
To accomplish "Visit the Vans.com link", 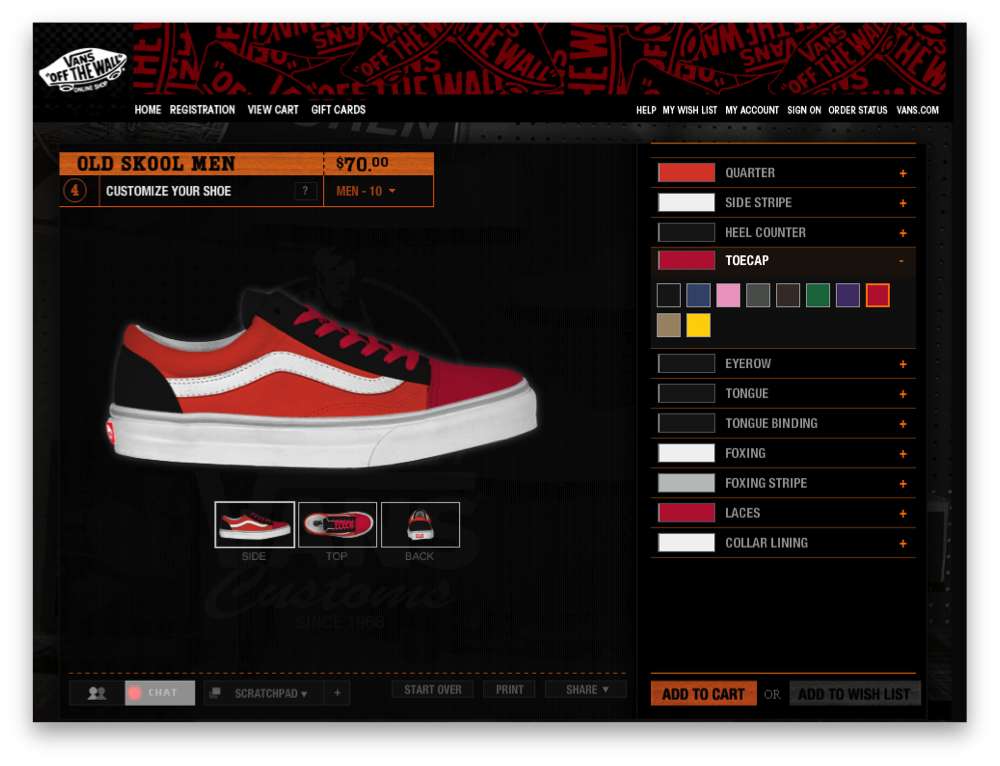I will 918,110.
